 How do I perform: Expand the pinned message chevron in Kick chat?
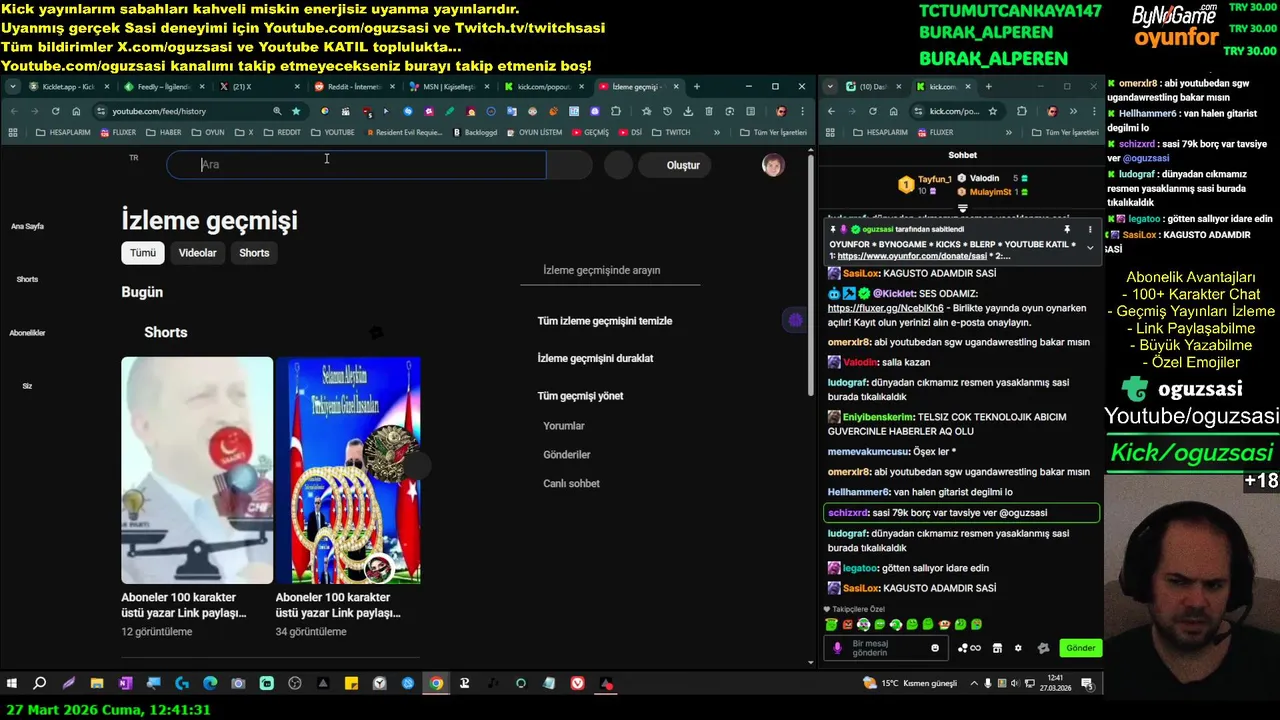tap(1090, 248)
